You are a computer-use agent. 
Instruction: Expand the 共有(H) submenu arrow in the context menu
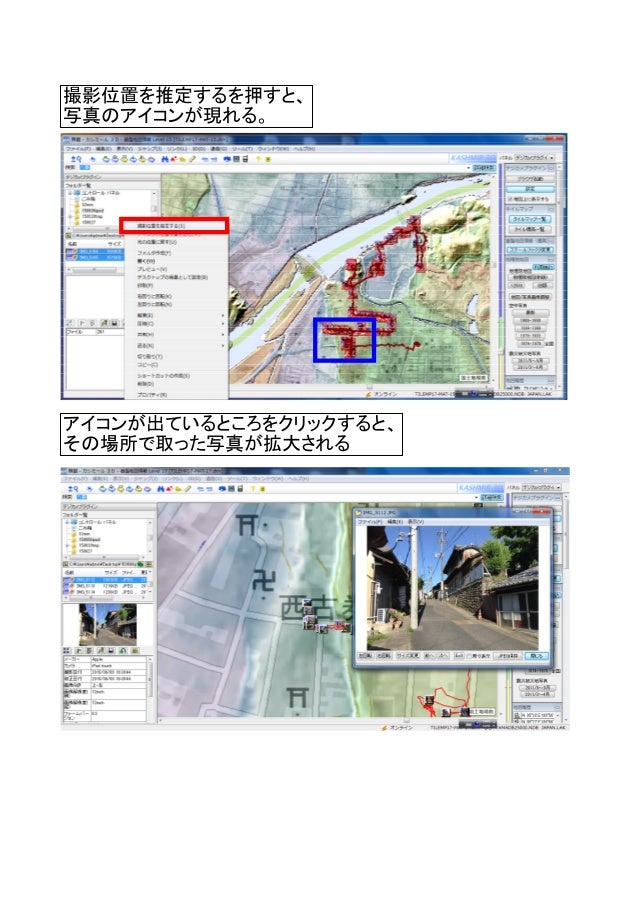223,335
